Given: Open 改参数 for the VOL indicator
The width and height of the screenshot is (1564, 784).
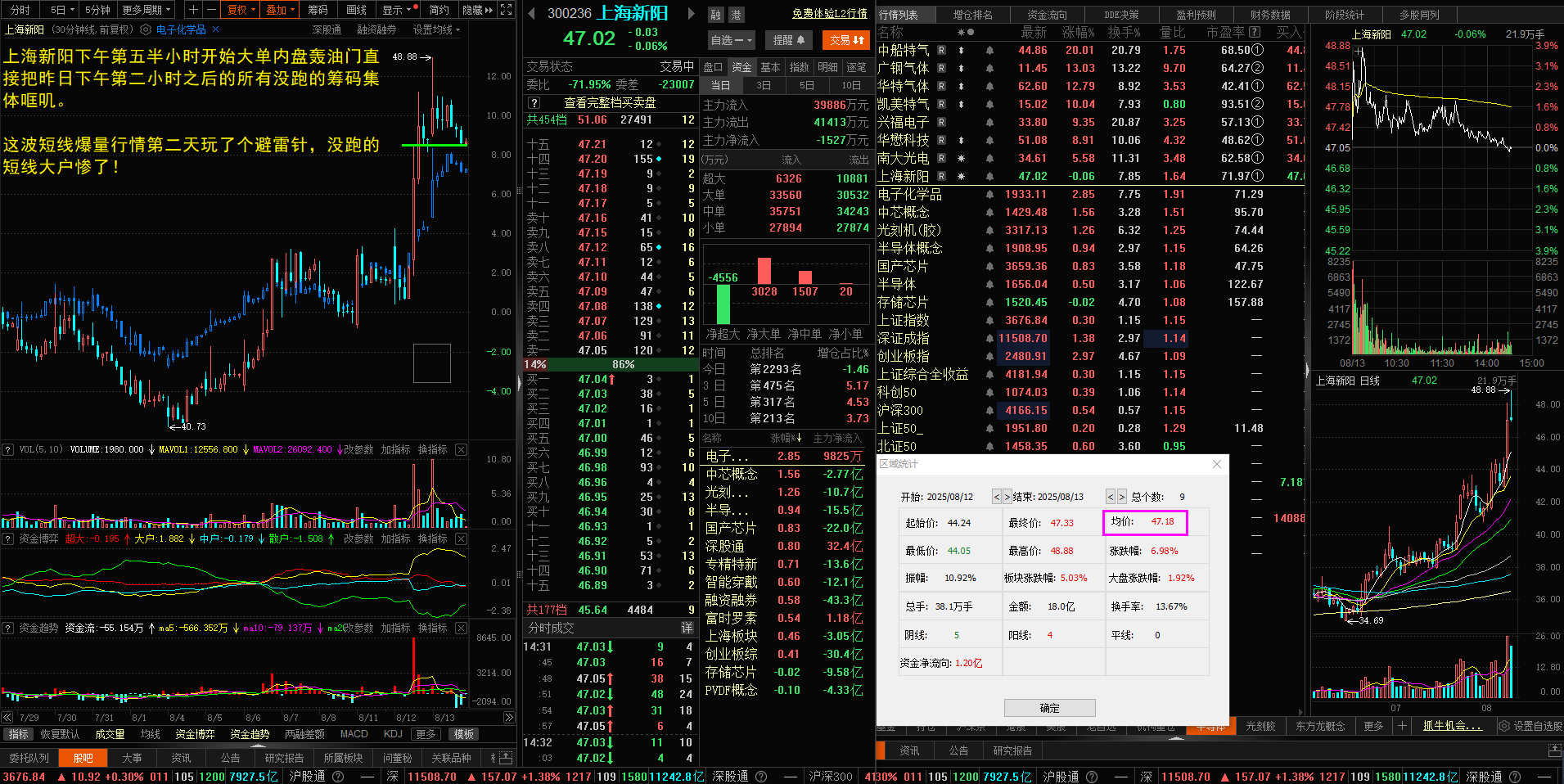Looking at the screenshot, I should click(358, 449).
